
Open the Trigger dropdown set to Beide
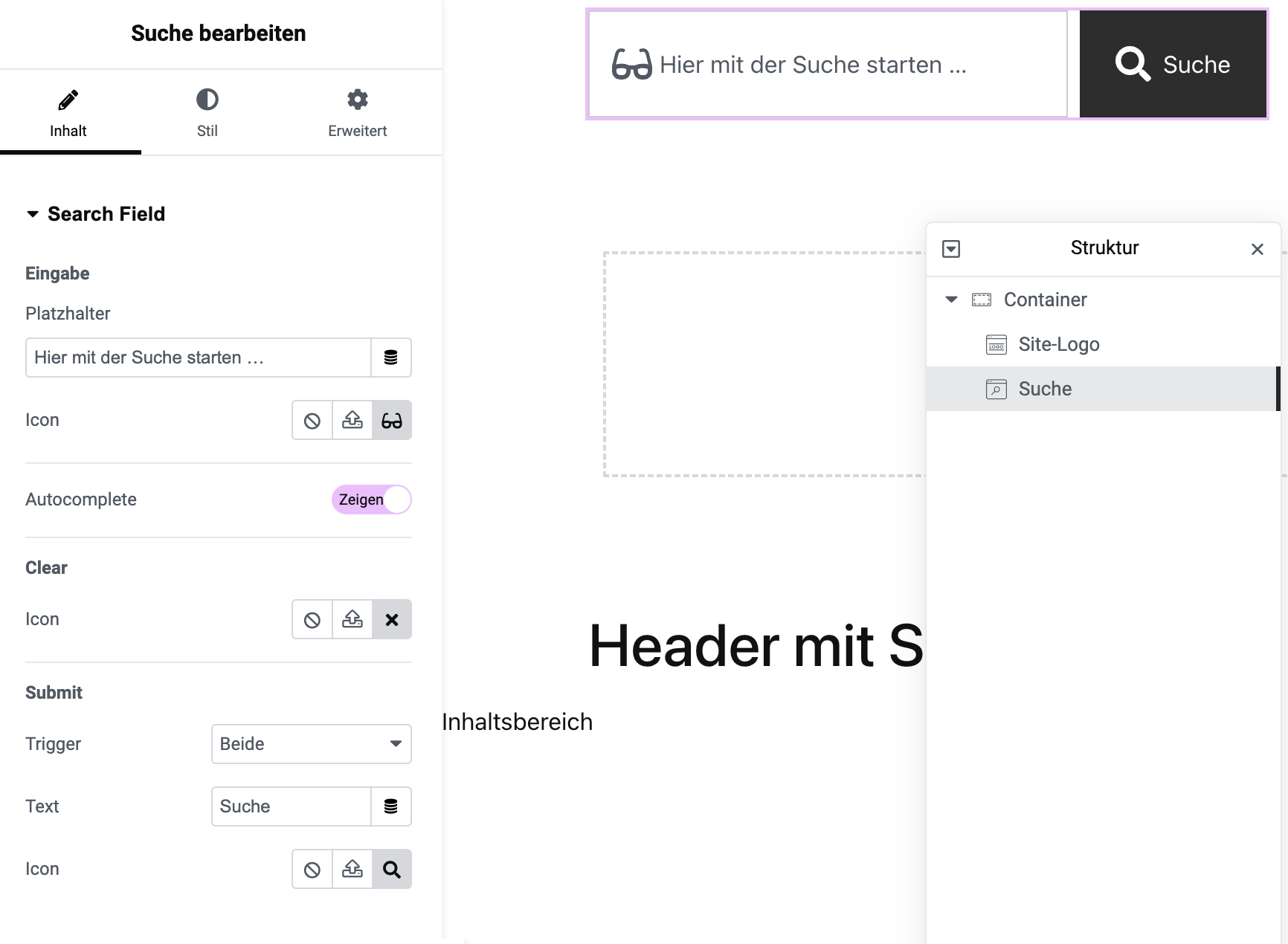click(x=312, y=744)
